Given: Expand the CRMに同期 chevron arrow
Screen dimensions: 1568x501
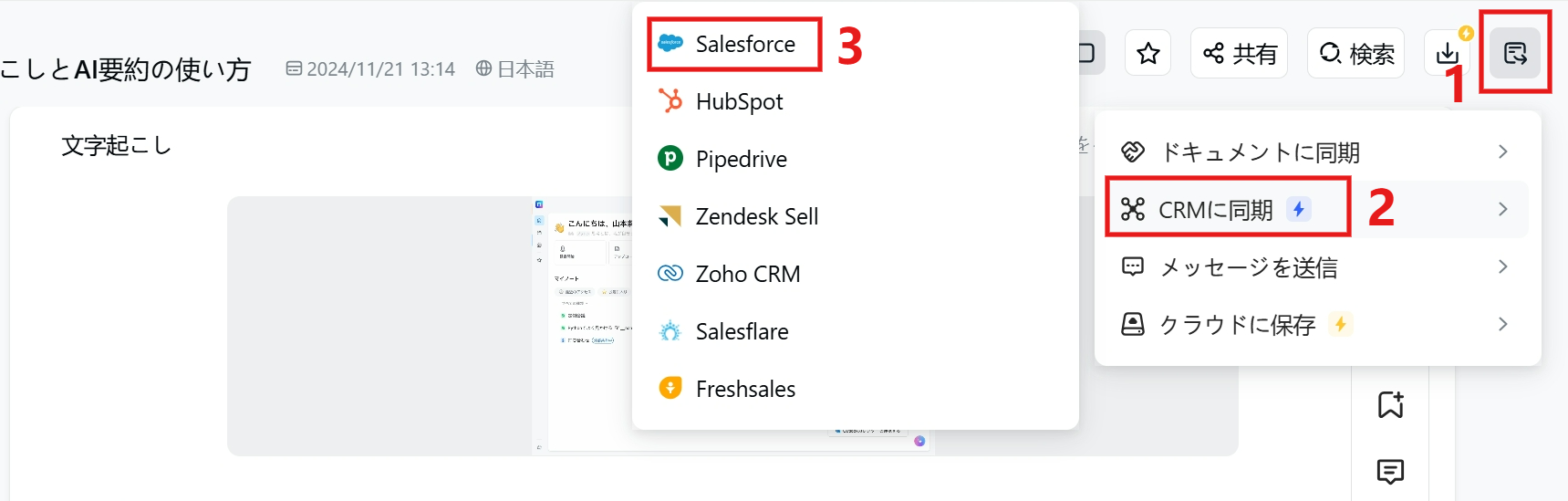Looking at the screenshot, I should pos(1502,209).
